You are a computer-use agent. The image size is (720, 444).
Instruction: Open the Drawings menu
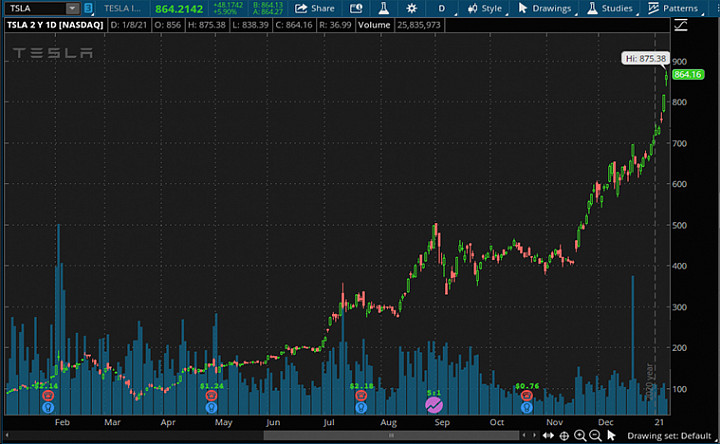545,8
